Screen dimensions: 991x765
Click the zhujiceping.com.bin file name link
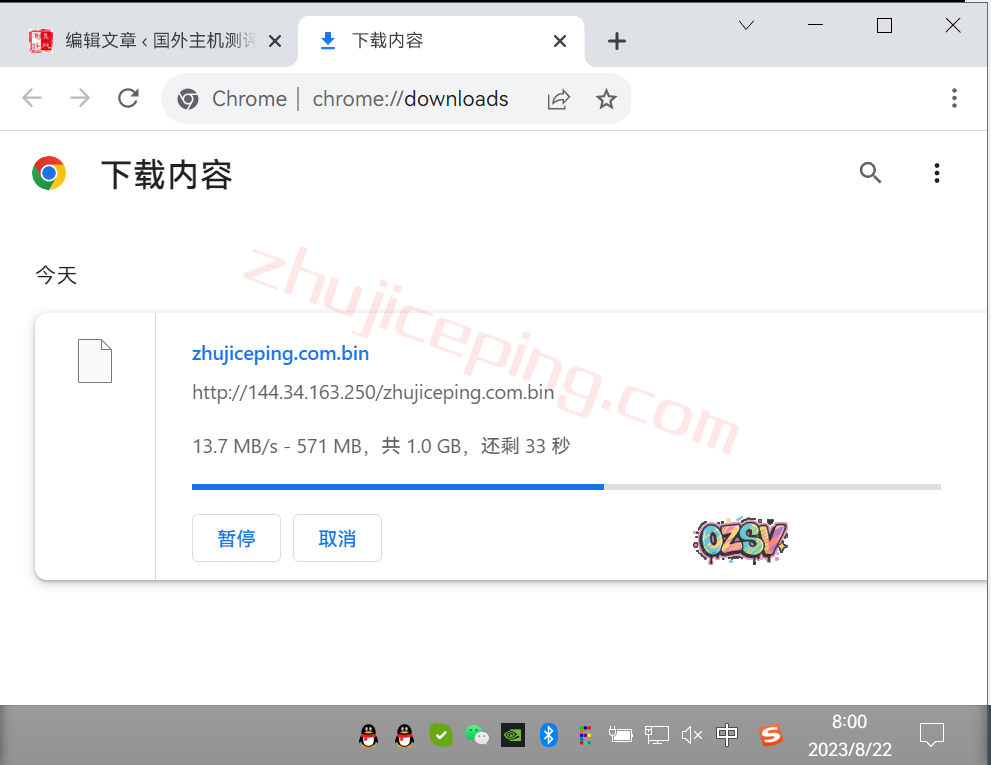click(x=280, y=353)
